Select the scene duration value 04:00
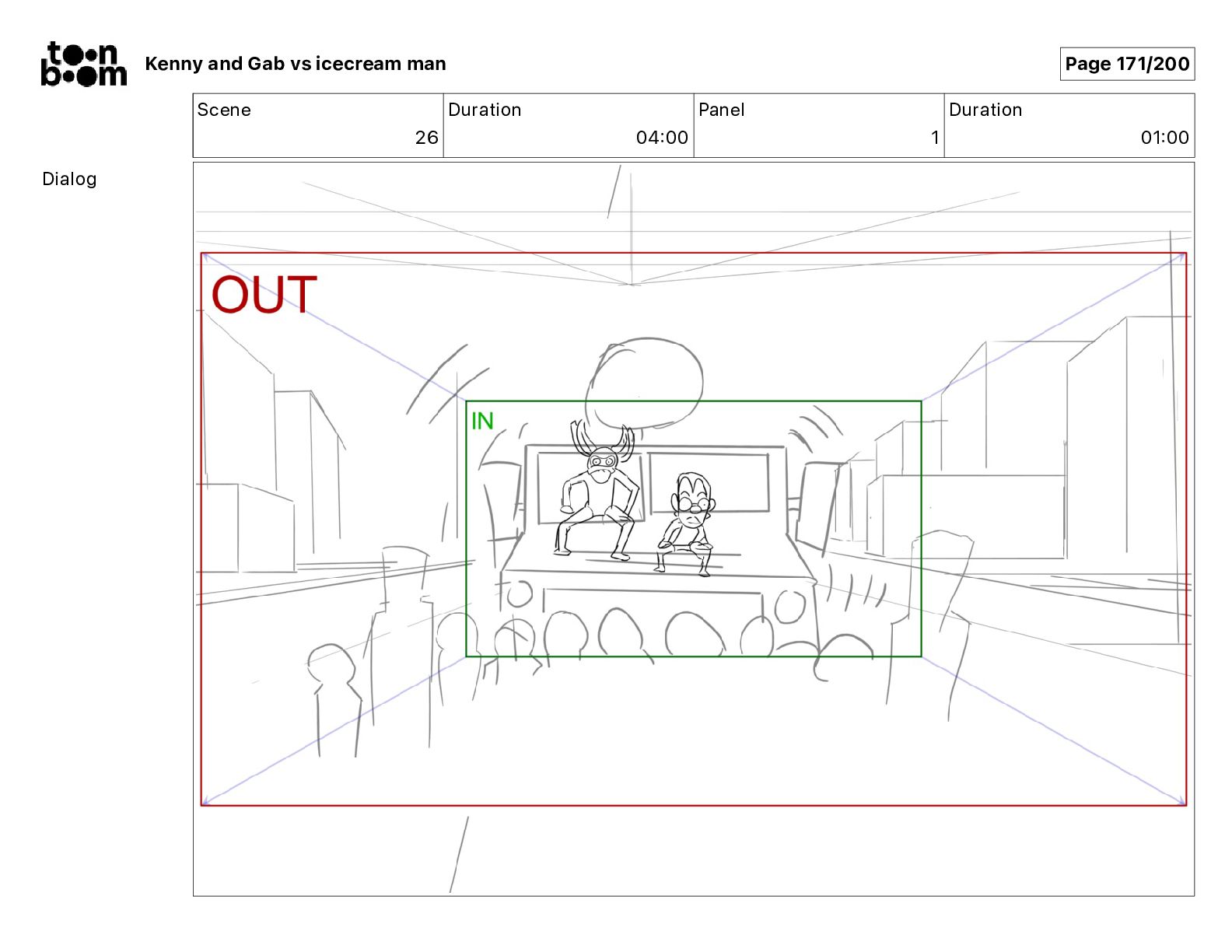The image size is (1232, 952). pos(662,138)
